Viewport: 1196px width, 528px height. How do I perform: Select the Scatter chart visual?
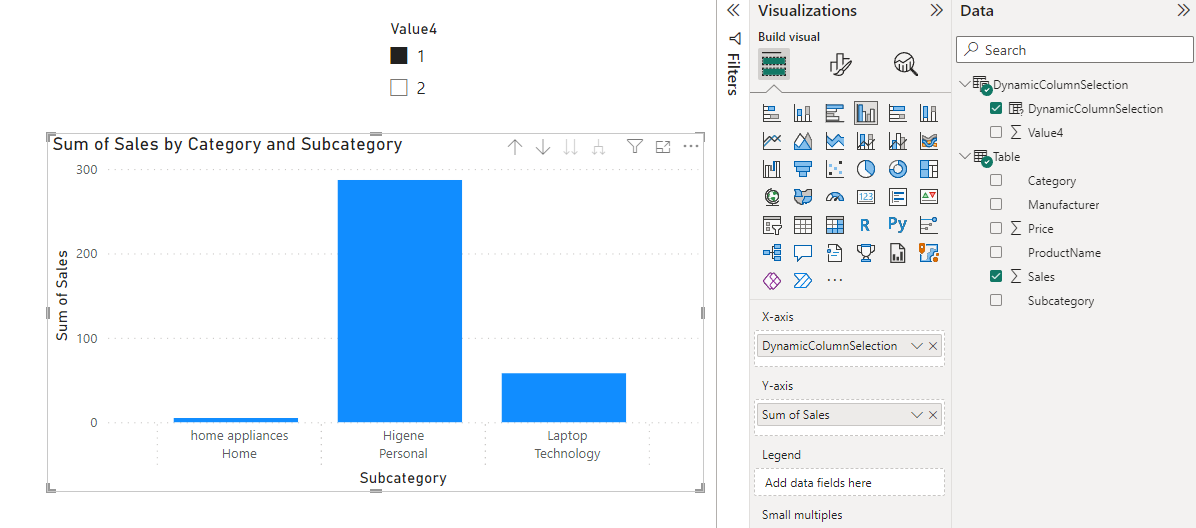tap(834, 169)
